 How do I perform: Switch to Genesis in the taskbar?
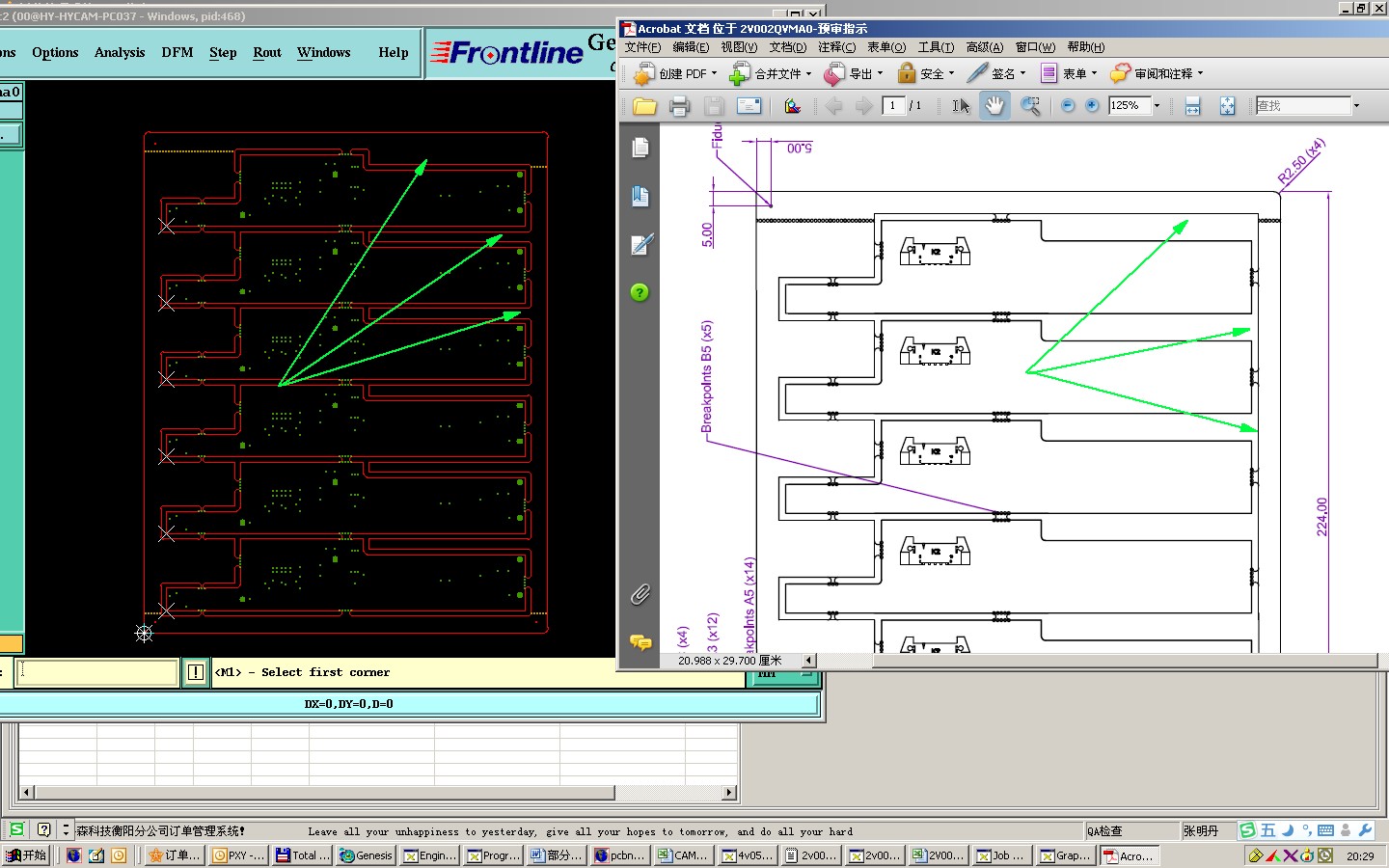tap(366, 855)
